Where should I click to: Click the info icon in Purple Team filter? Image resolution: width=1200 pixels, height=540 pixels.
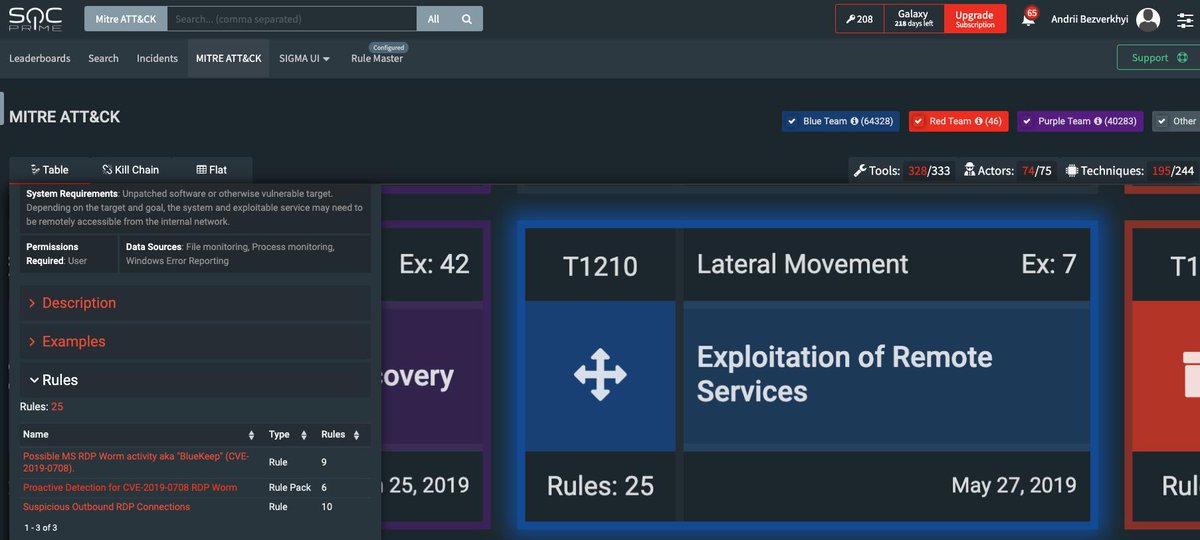[x=1098, y=121]
